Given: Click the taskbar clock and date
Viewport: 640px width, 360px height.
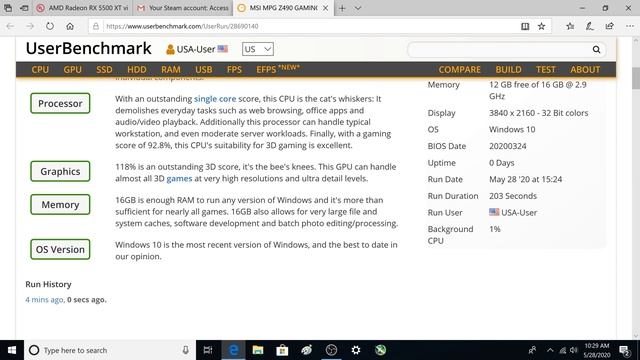Looking at the screenshot, I should [x=596, y=350].
